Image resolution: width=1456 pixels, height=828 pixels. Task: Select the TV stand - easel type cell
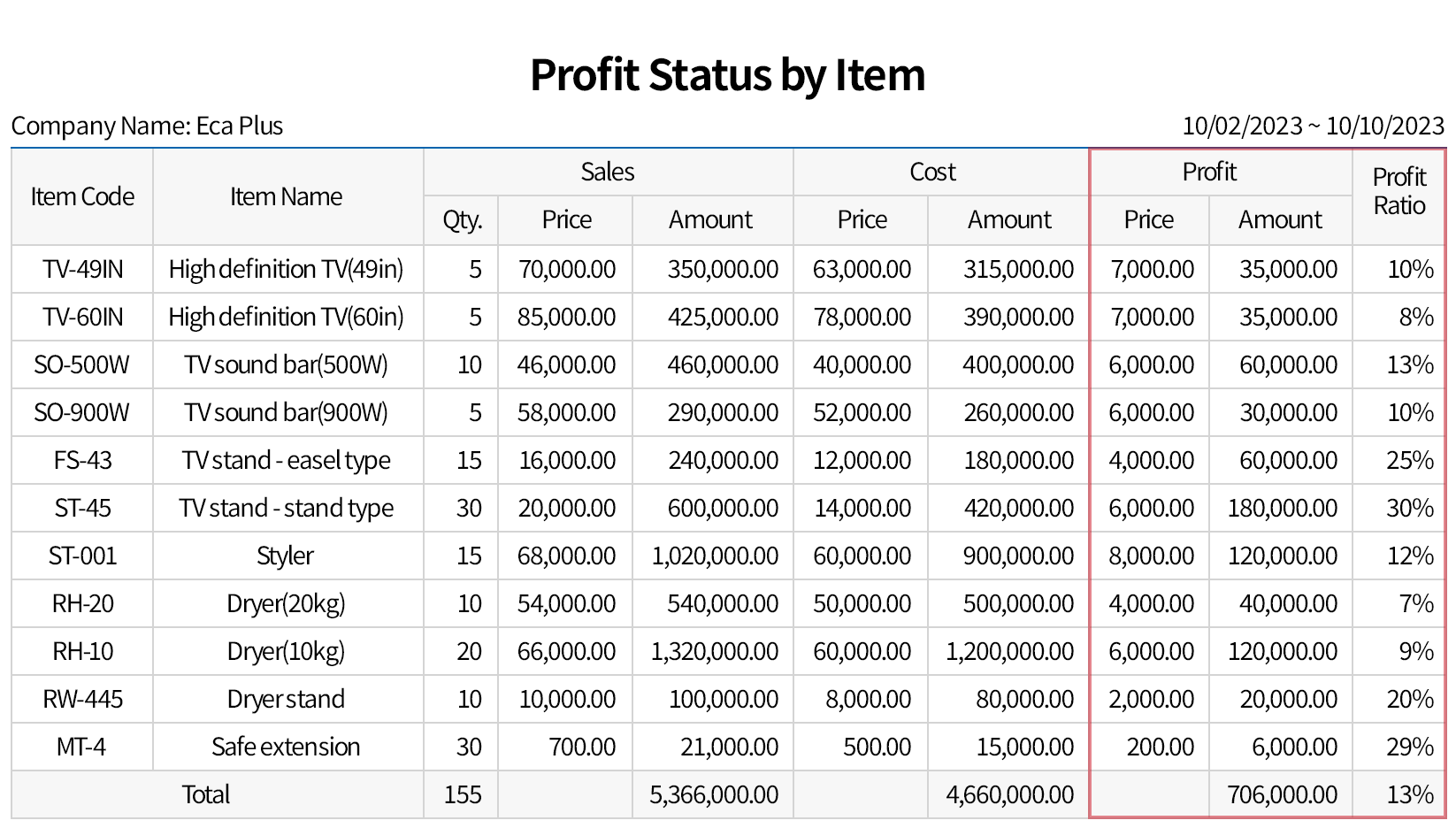pos(286,460)
